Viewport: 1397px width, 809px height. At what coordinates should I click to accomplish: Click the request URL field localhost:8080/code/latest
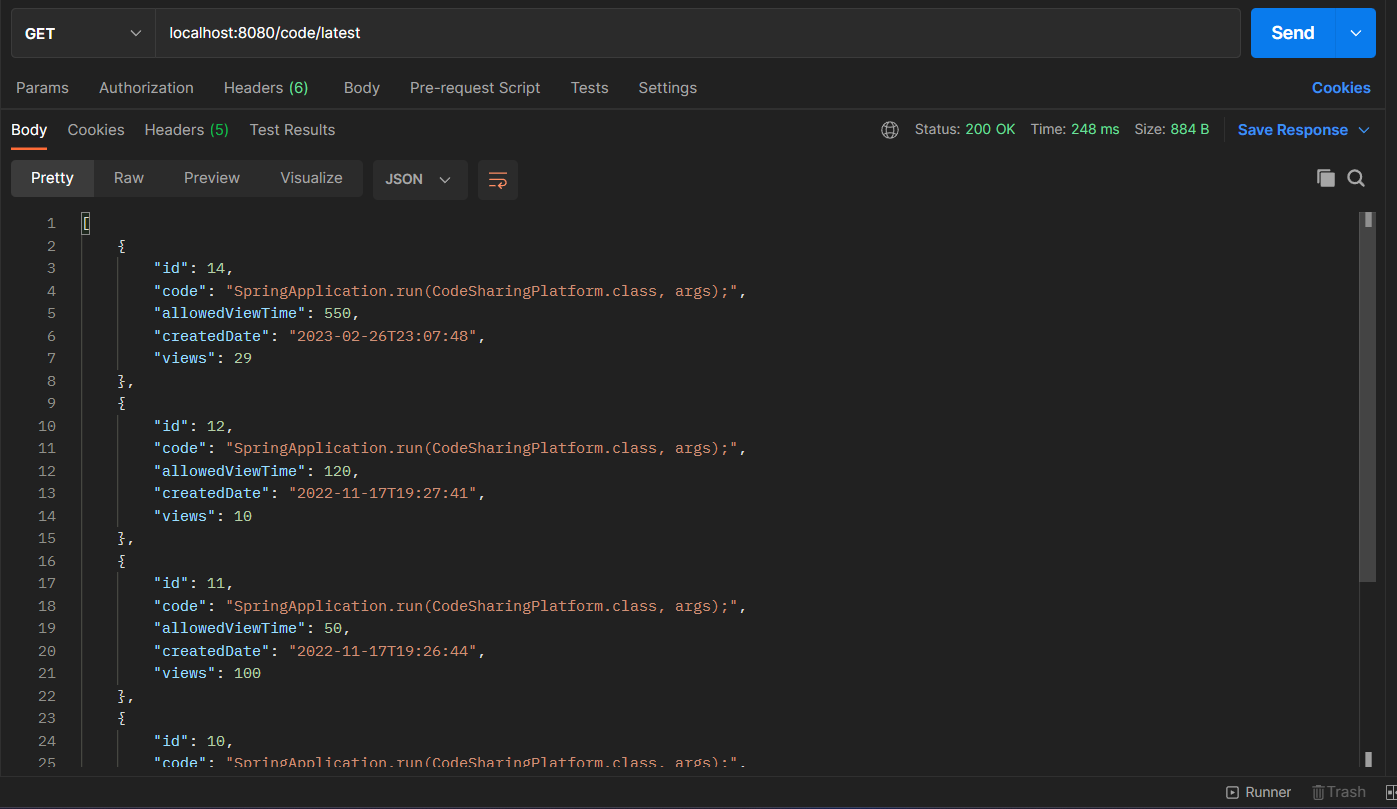tap(697, 33)
